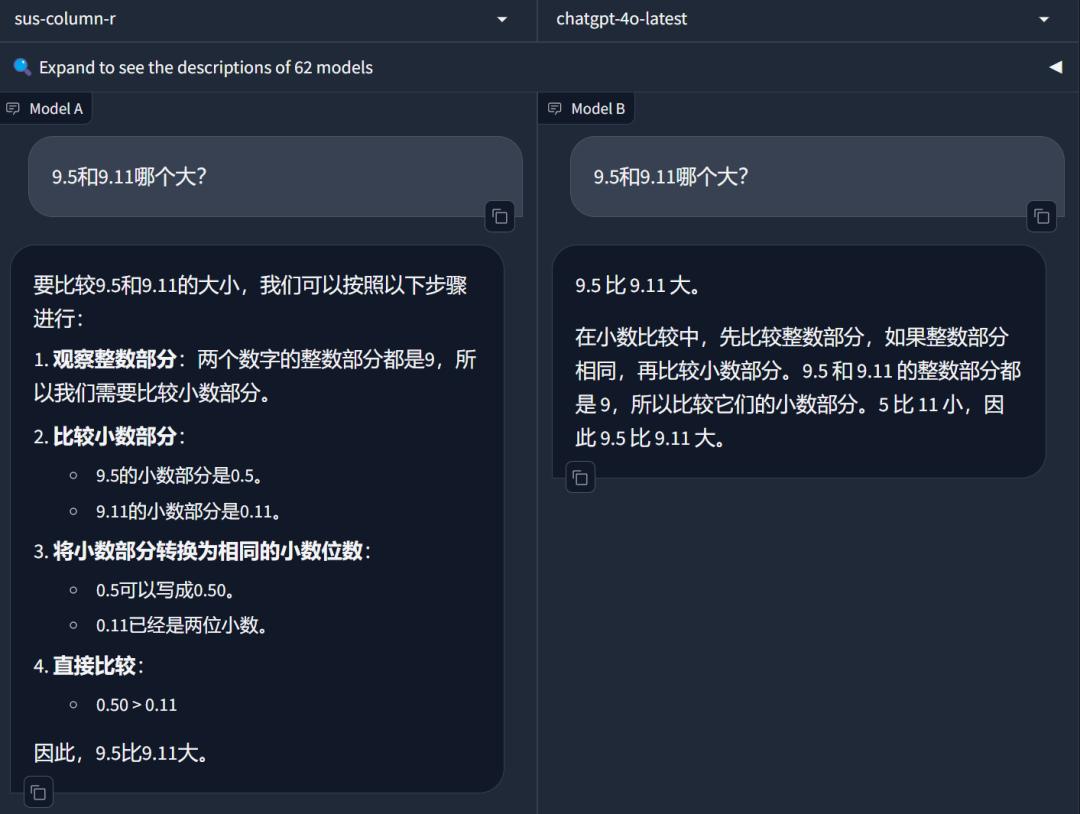
Task: Click the chat icon next to Model B
Action: click(555, 108)
